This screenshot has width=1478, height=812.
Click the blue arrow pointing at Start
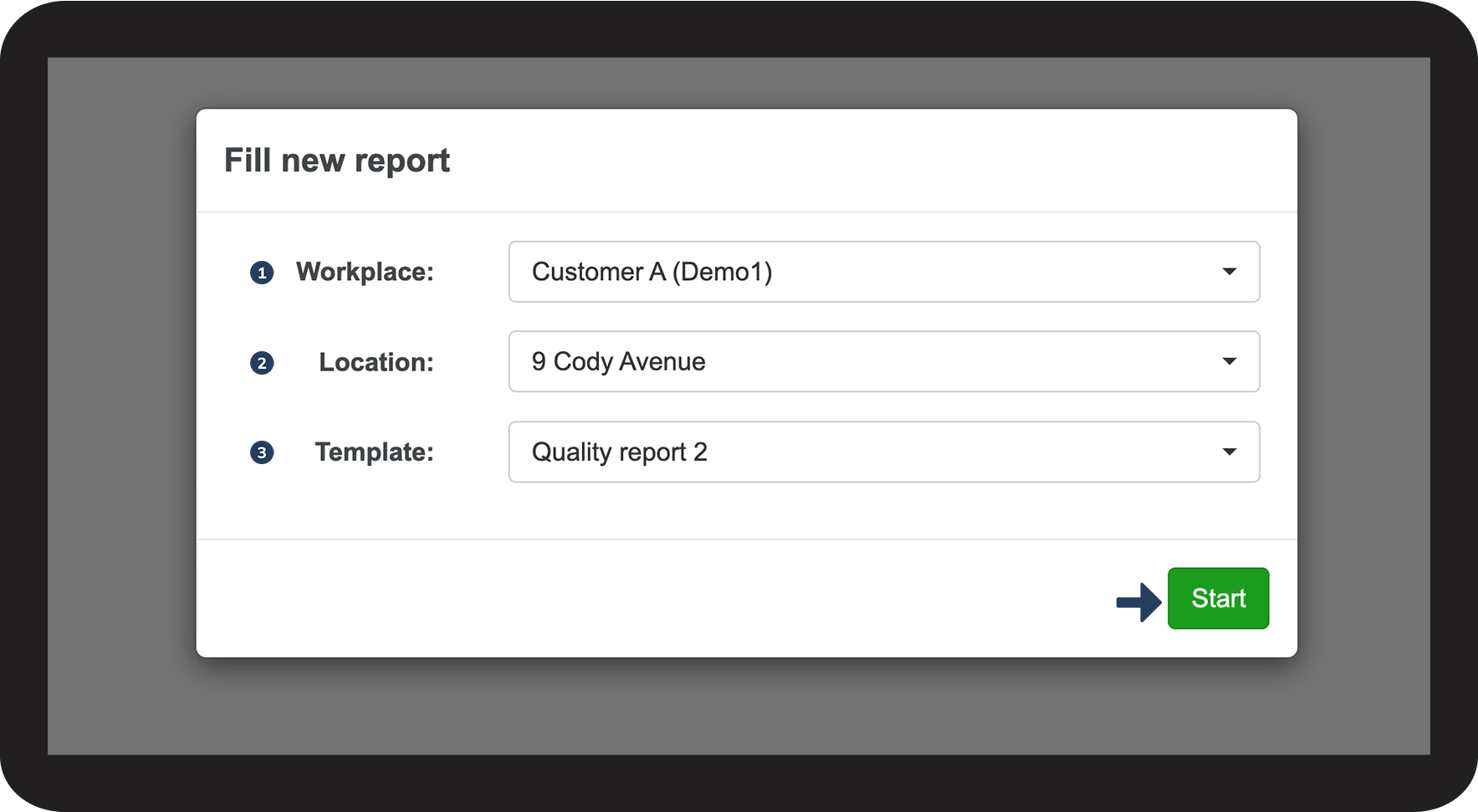click(1138, 601)
